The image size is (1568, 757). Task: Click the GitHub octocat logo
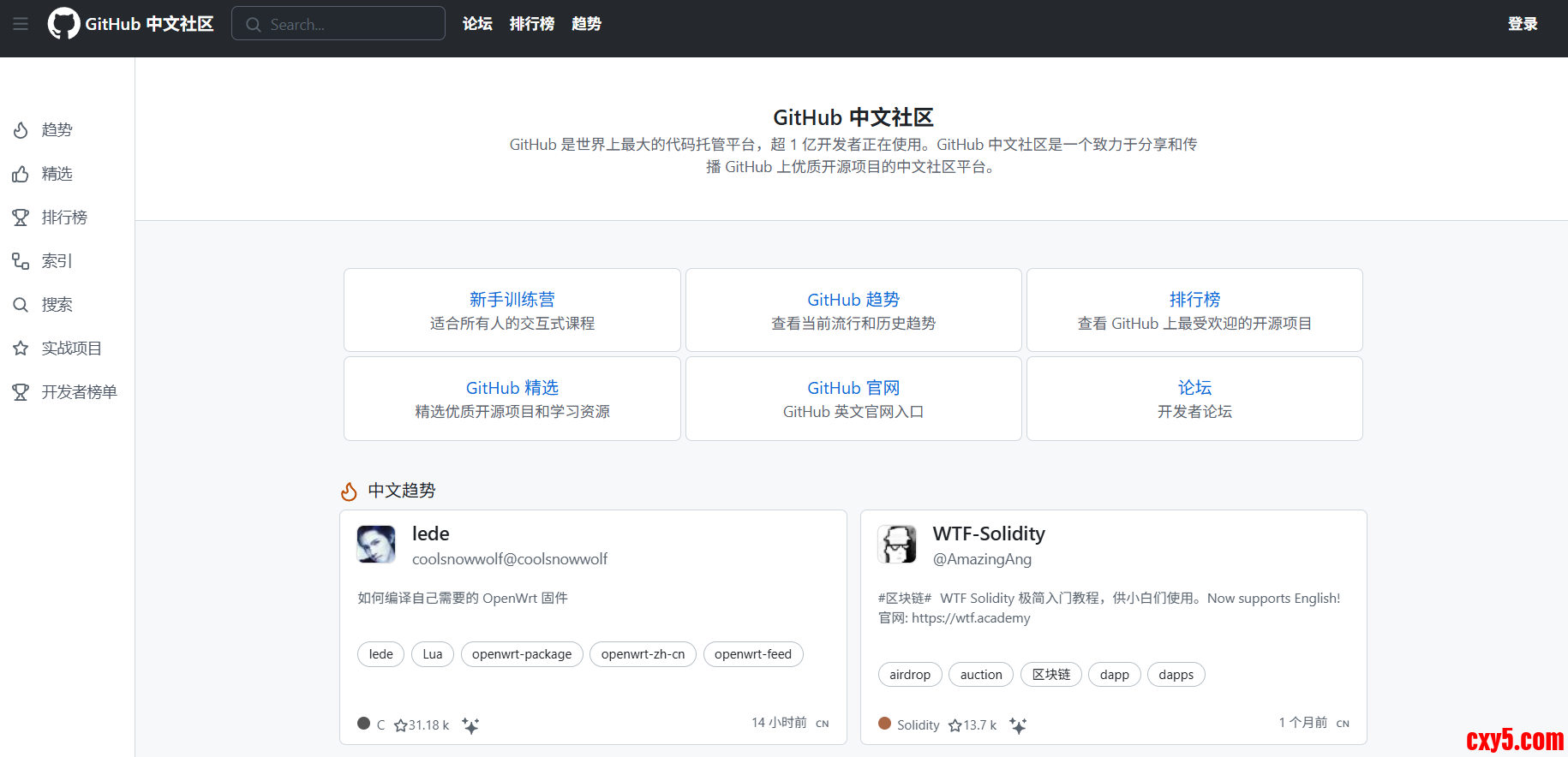point(63,24)
